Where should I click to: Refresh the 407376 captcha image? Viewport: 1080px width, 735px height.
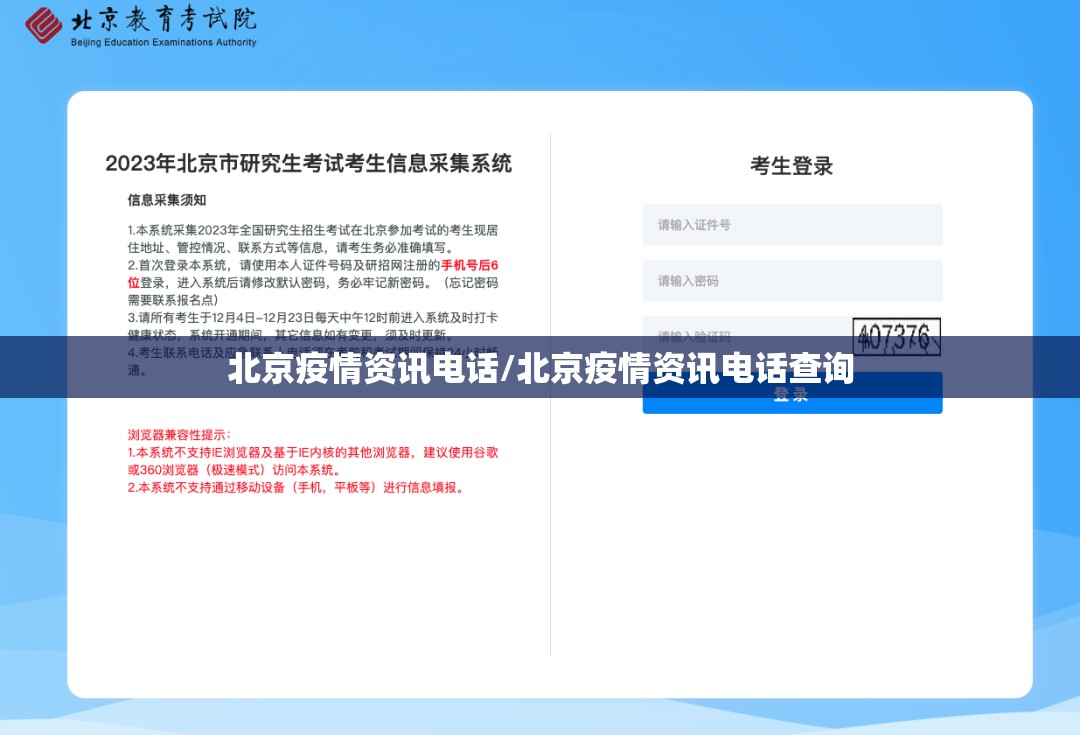coord(896,336)
